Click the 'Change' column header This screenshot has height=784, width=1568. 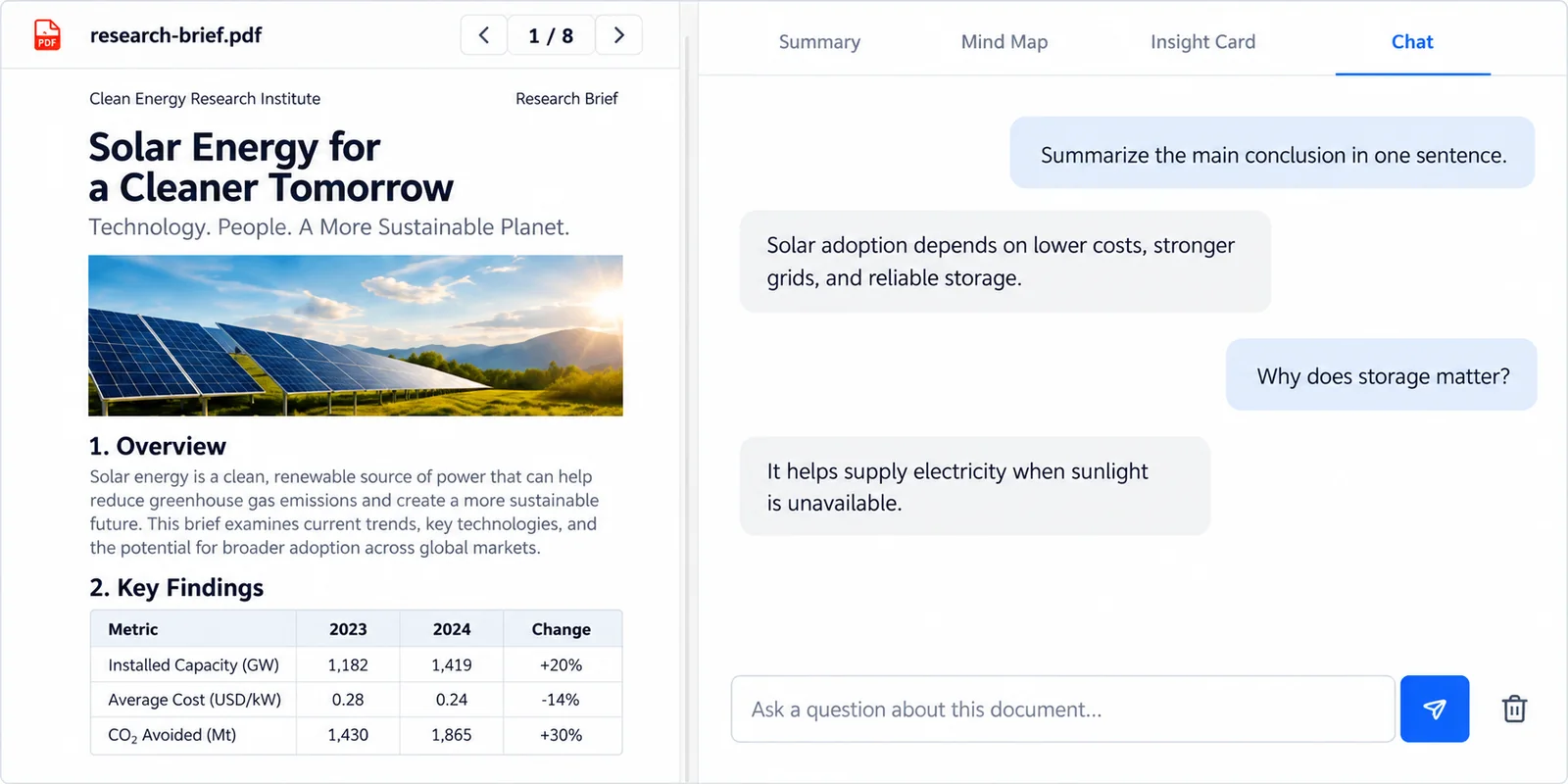tap(562, 629)
